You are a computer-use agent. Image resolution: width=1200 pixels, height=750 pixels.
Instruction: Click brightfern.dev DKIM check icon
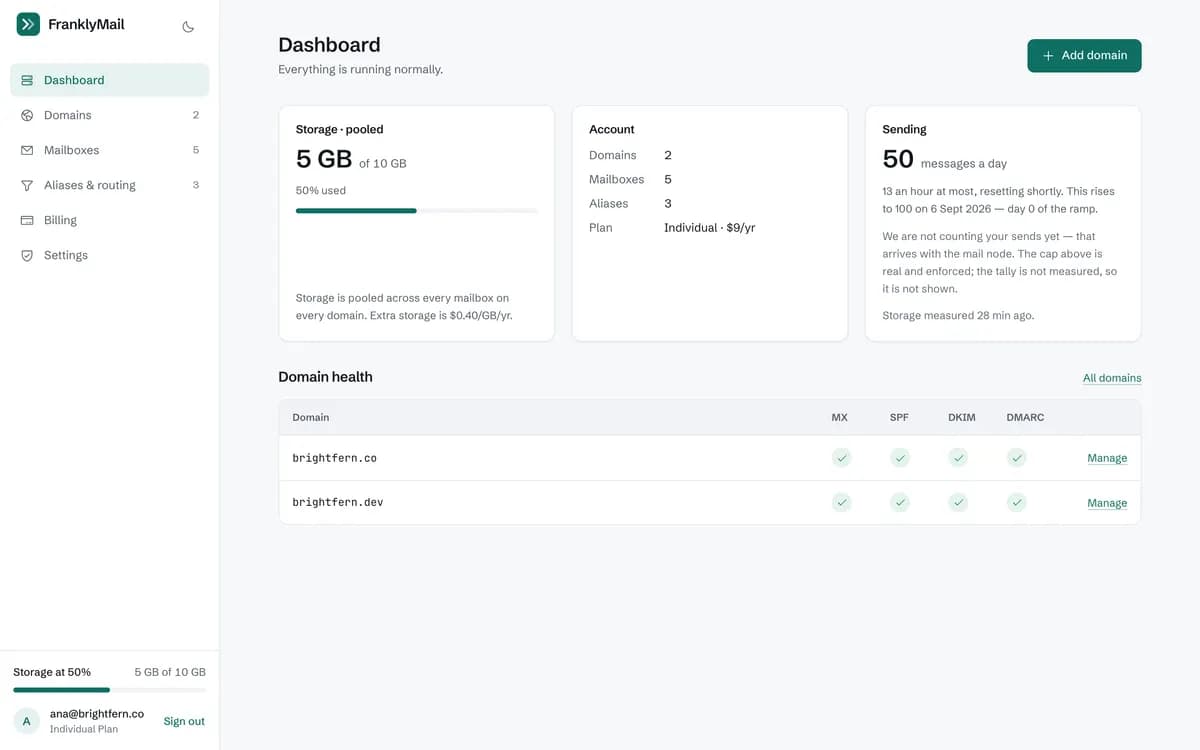coord(959,502)
